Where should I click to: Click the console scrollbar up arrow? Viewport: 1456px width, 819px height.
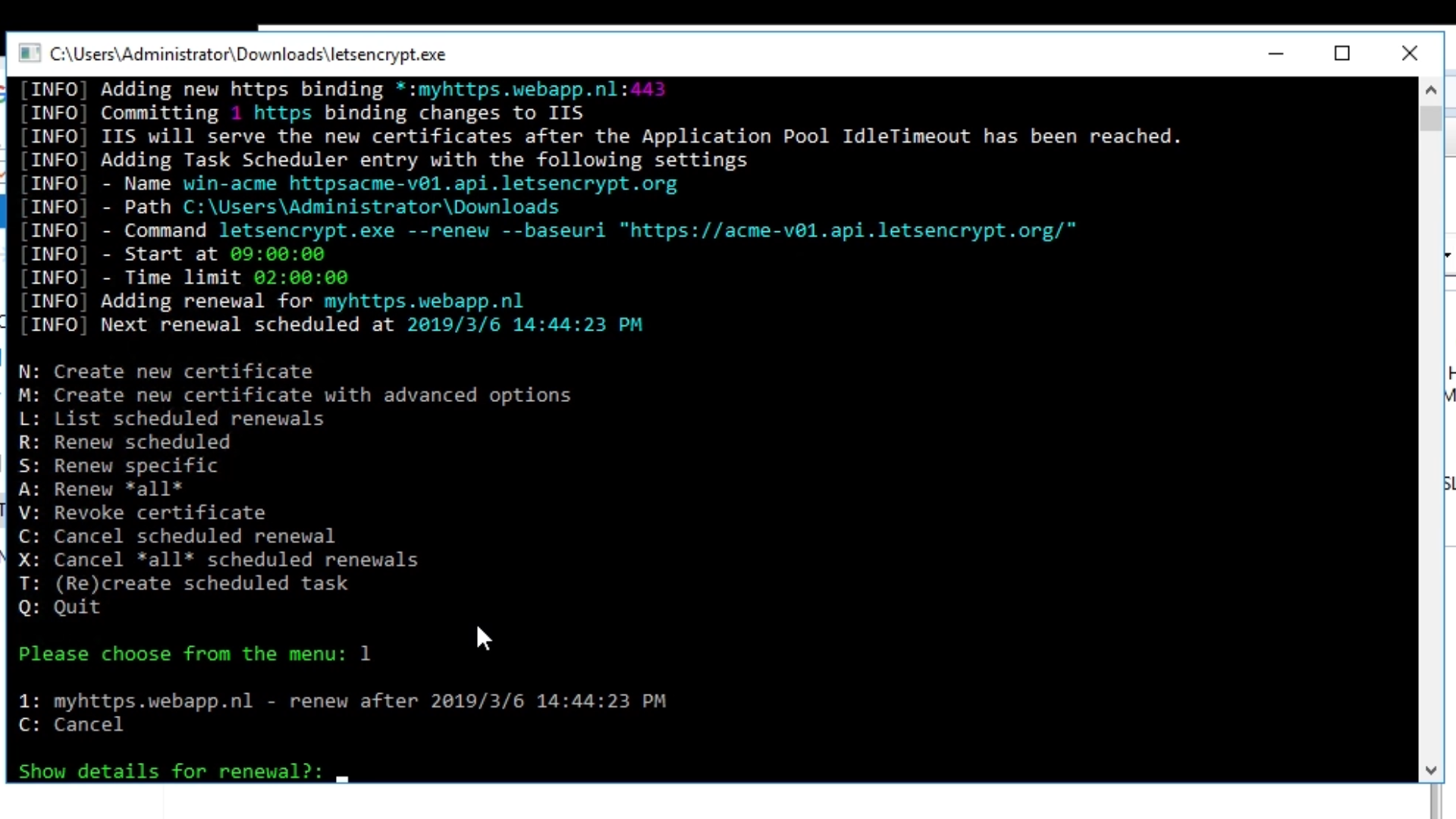[x=1431, y=90]
